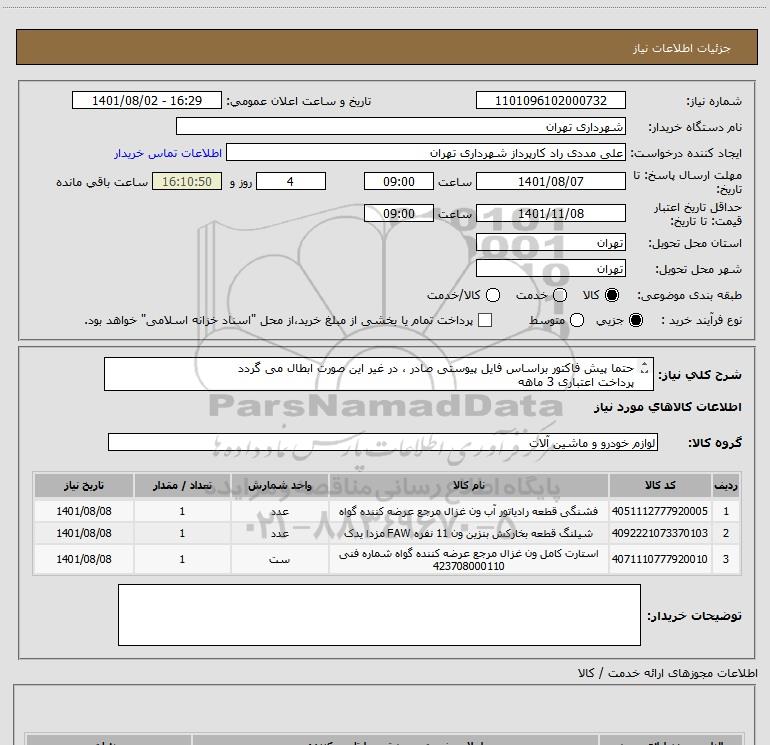Select the خدمت category radio button
This screenshot has width=770, height=745.
pyautogui.click(x=560, y=295)
